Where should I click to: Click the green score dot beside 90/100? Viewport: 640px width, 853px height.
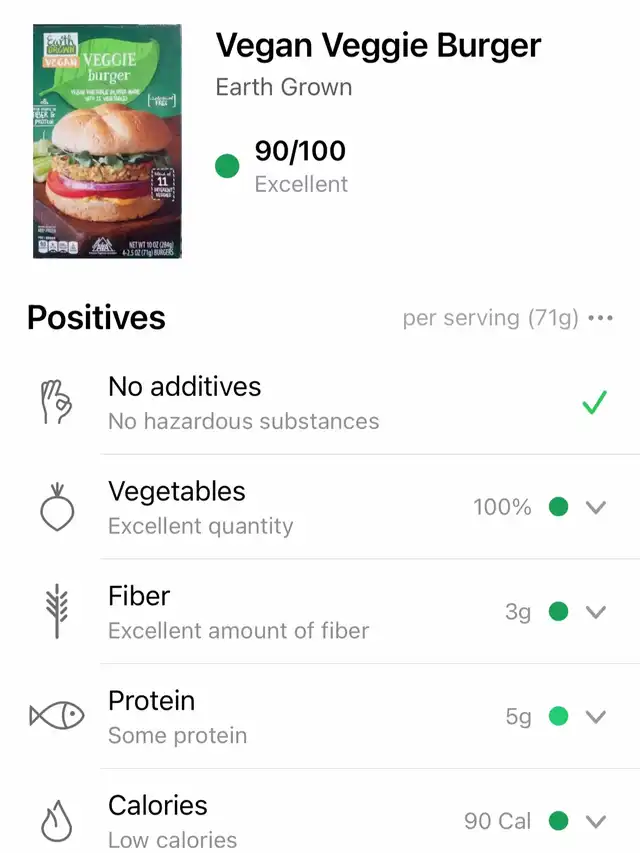tap(227, 166)
